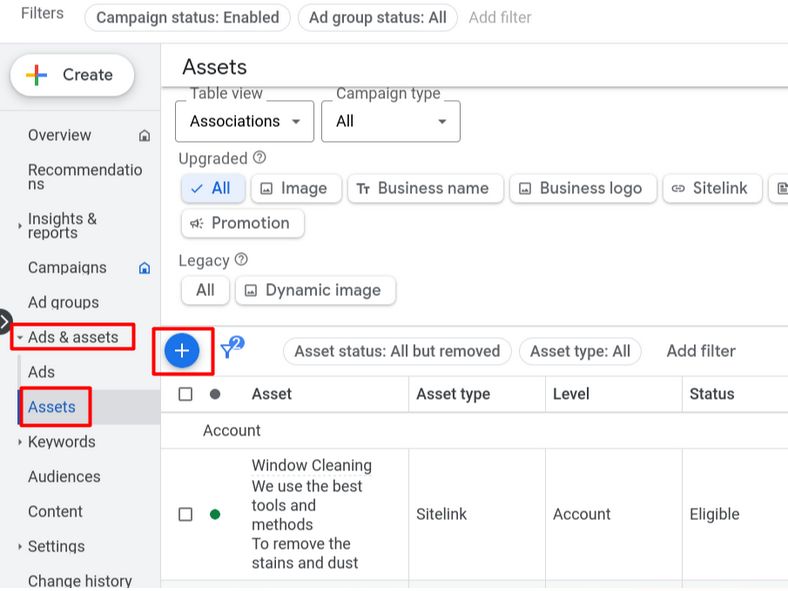Image resolution: width=788 pixels, height=591 pixels.
Task: Click home icon beside Campaigns
Action: pyautogui.click(x=144, y=268)
